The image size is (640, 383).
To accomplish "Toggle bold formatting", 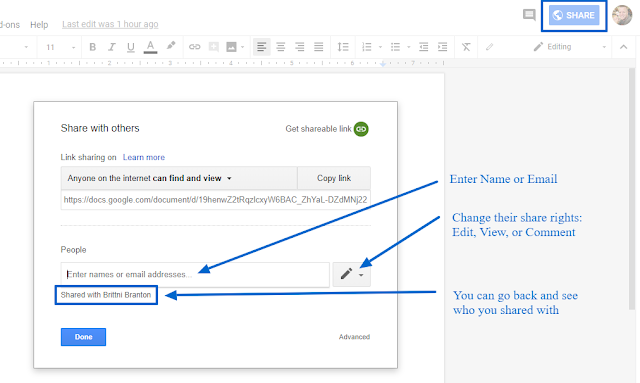I will click(x=93, y=47).
